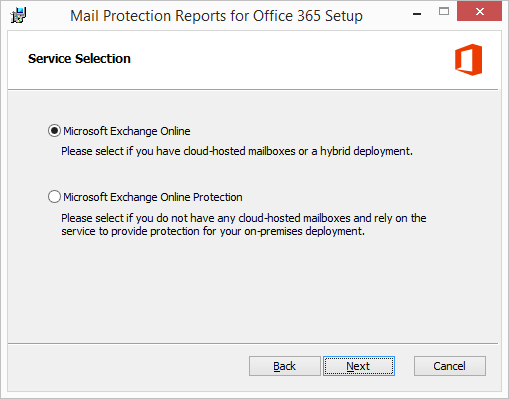Go to the next setup step
The image size is (509, 399).
(x=359, y=366)
